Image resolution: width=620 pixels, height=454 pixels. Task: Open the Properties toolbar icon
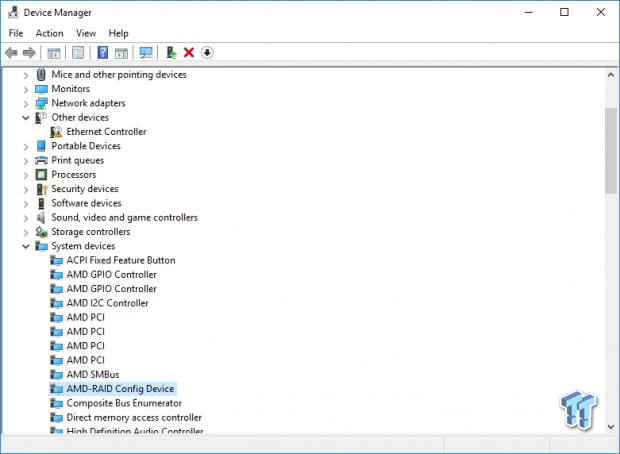point(78,53)
